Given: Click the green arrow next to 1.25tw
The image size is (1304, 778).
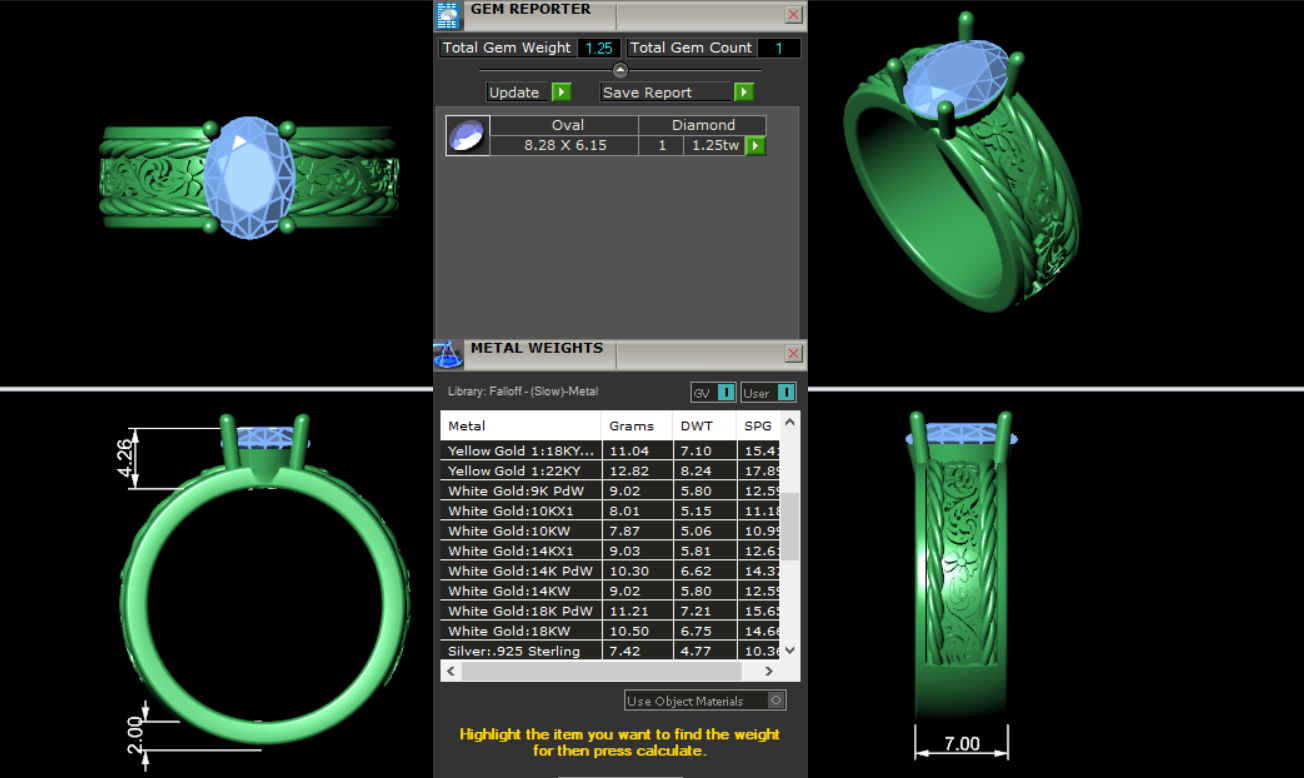Looking at the screenshot, I should [755, 146].
